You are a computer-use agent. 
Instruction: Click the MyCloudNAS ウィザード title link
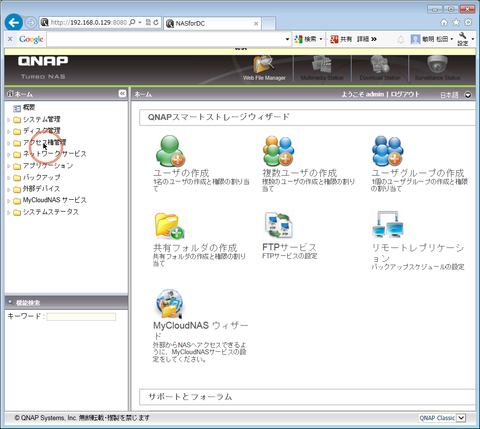coord(200,330)
